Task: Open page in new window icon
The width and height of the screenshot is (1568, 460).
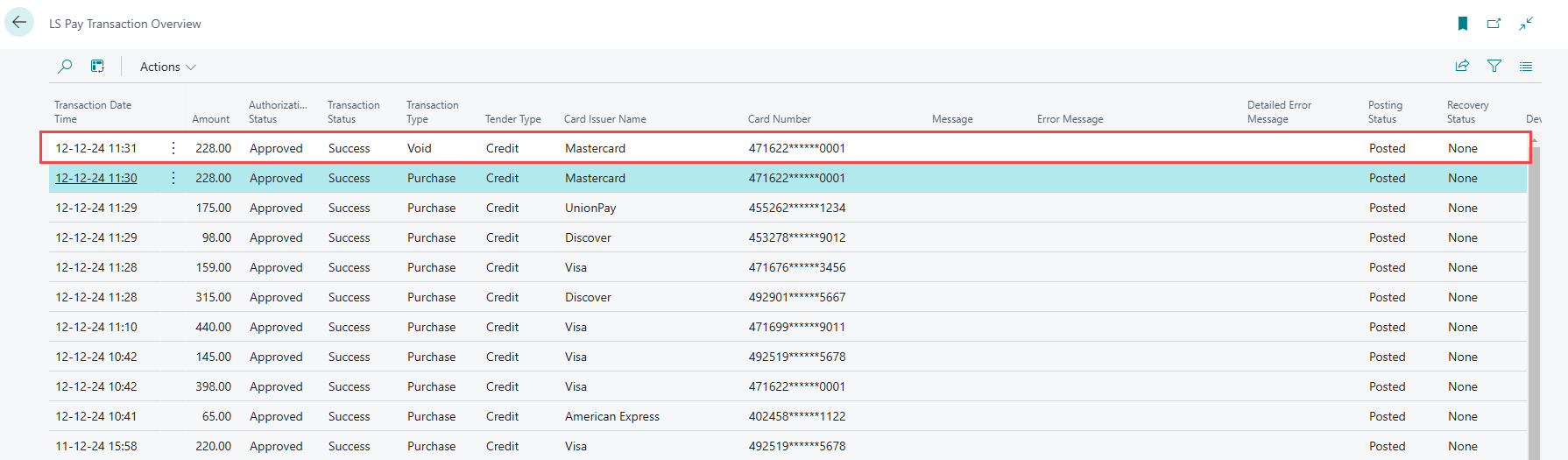Action: pos(1494,24)
